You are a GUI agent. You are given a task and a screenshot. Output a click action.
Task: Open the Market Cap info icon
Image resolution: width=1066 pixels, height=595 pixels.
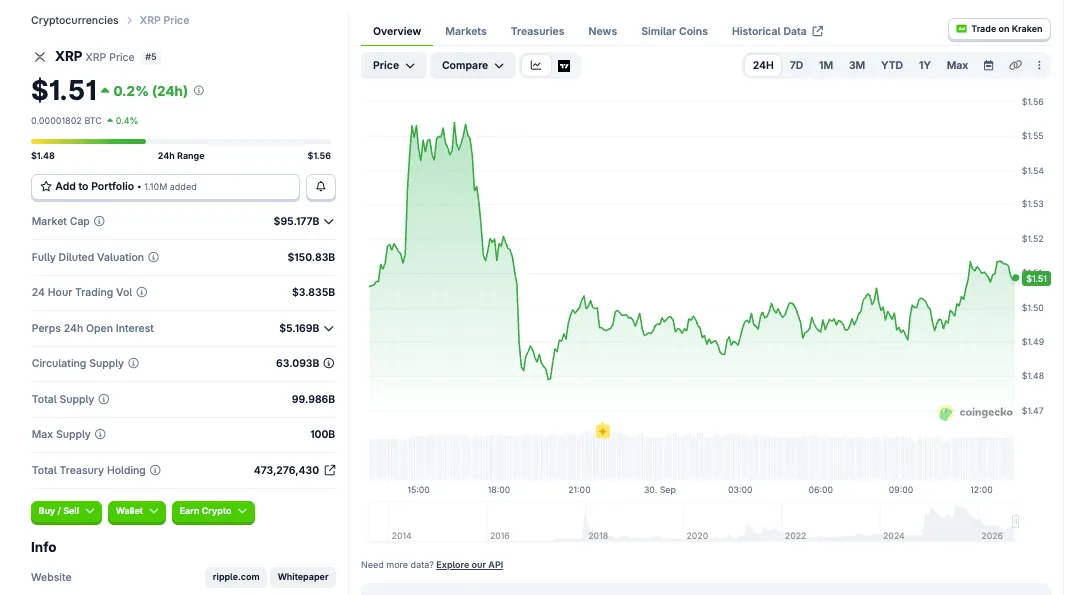tap(99, 221)
